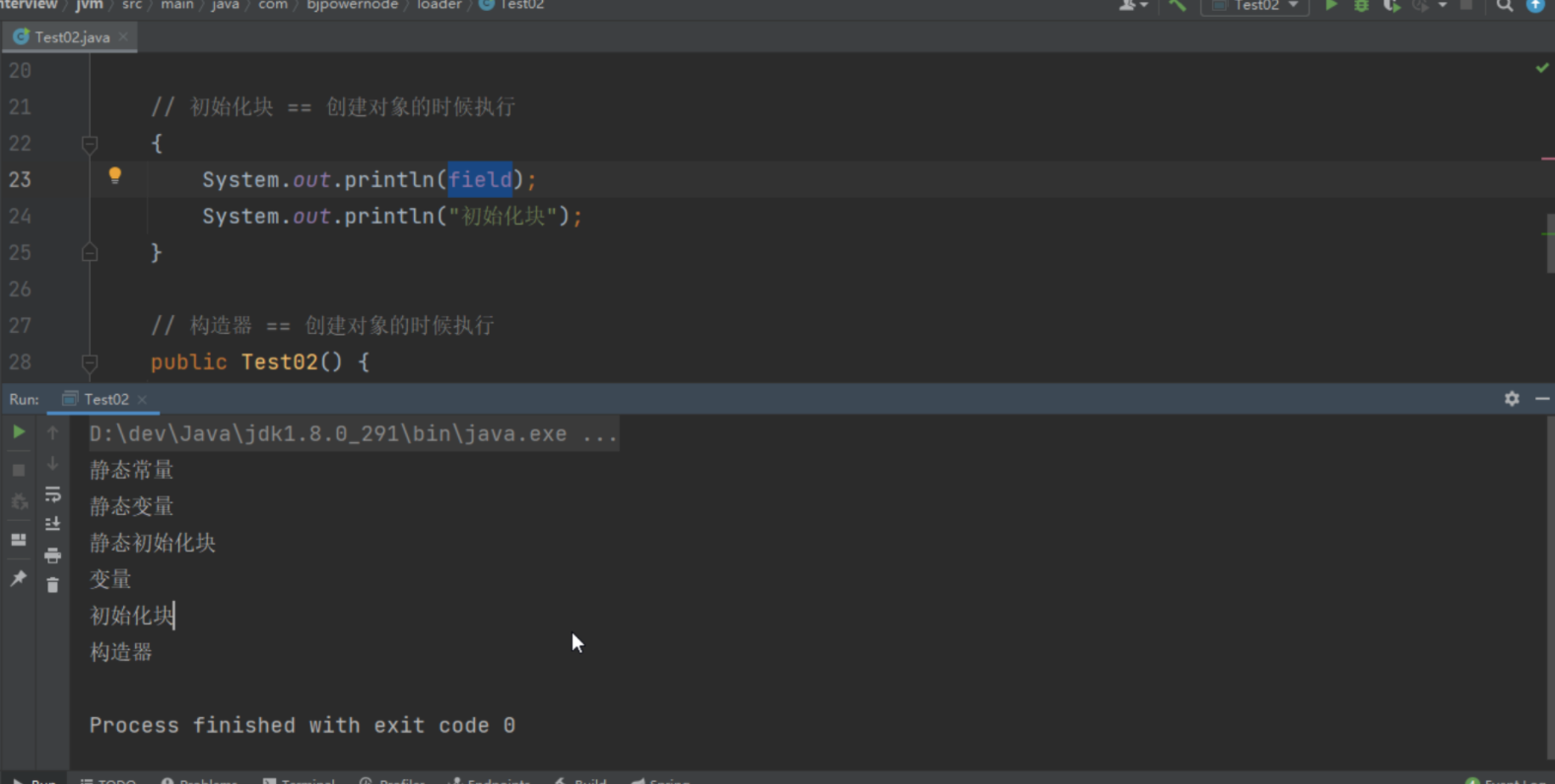Collapse the block end marker at line 25
This screenshot has width=1555, height=784.
click(x=90, y=252)
